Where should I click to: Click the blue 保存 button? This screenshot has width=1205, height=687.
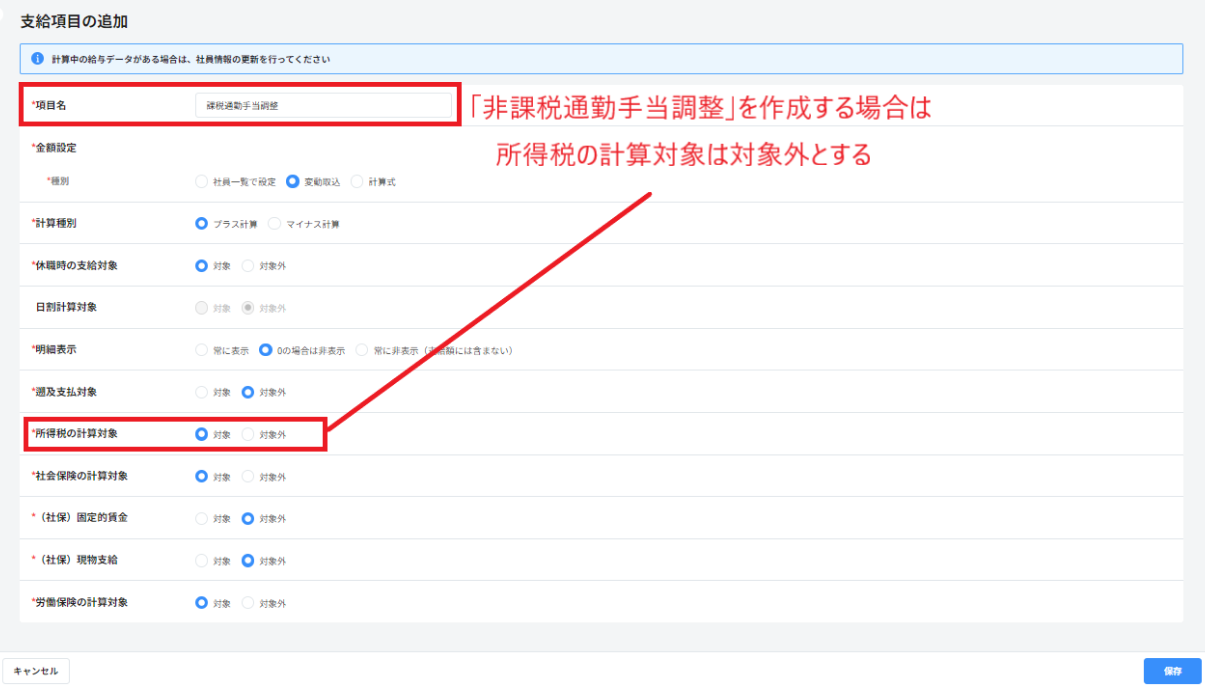click(x=1173, y=671)
